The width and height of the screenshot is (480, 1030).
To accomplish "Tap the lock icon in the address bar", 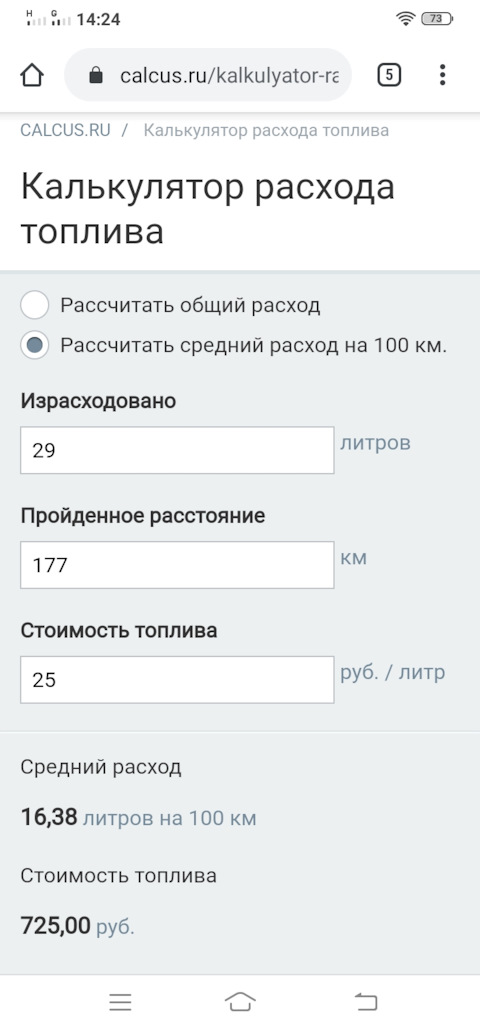I will tap(96, 76).
